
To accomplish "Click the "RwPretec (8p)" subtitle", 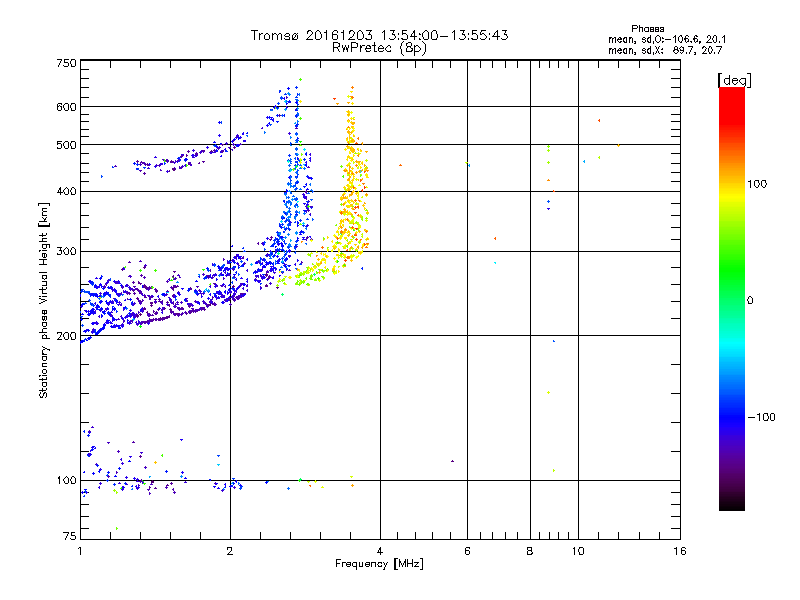I will (x=379, y=48).
